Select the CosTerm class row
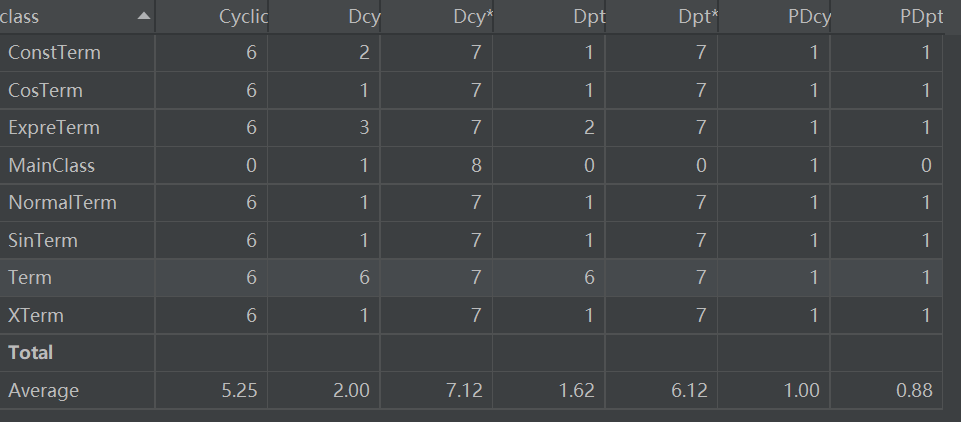This screenshot has width=961, height=422. pyautogui.click(x=45, y=91)
